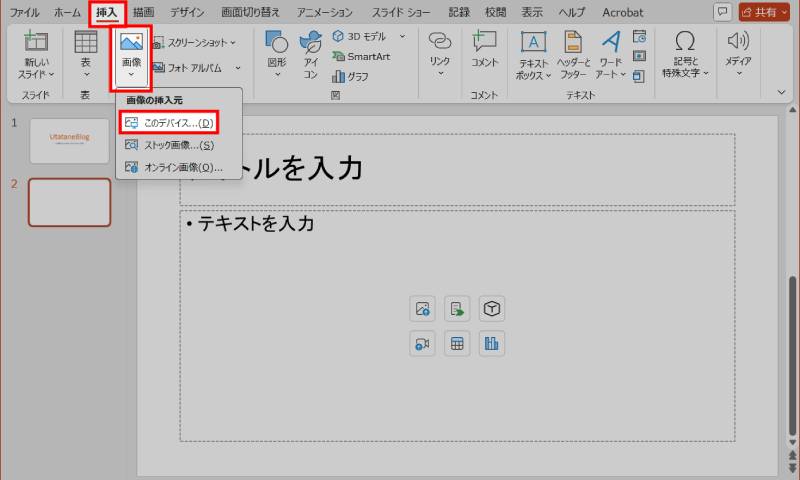Open the 図形 shapes gallery
The height and width of the screenshot is (480, 800).
pos(277,54)
